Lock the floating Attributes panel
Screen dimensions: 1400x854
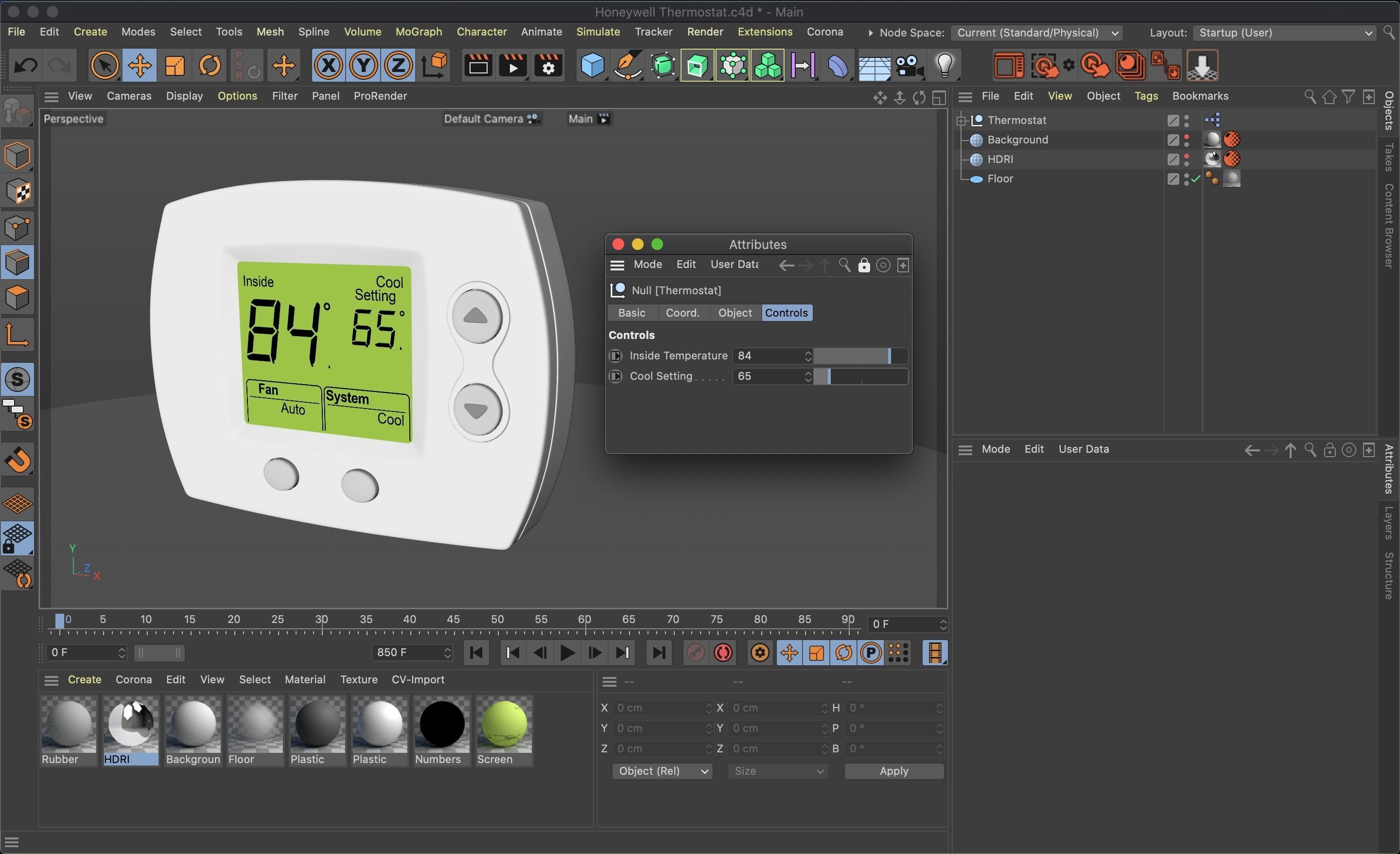tap(864, 266)
